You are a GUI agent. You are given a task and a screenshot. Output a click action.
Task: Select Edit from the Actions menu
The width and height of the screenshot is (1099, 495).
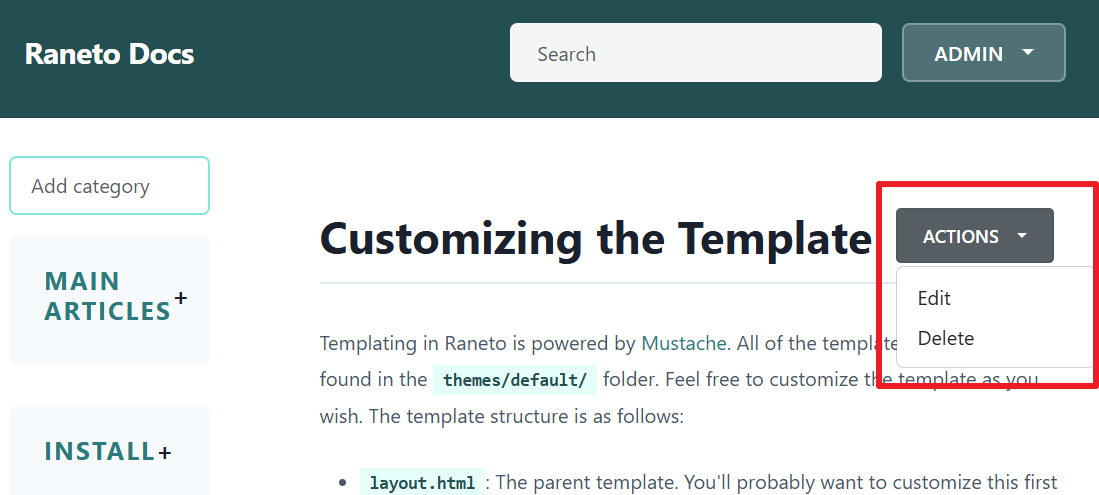pyautogui.click(x=934, y=298)
